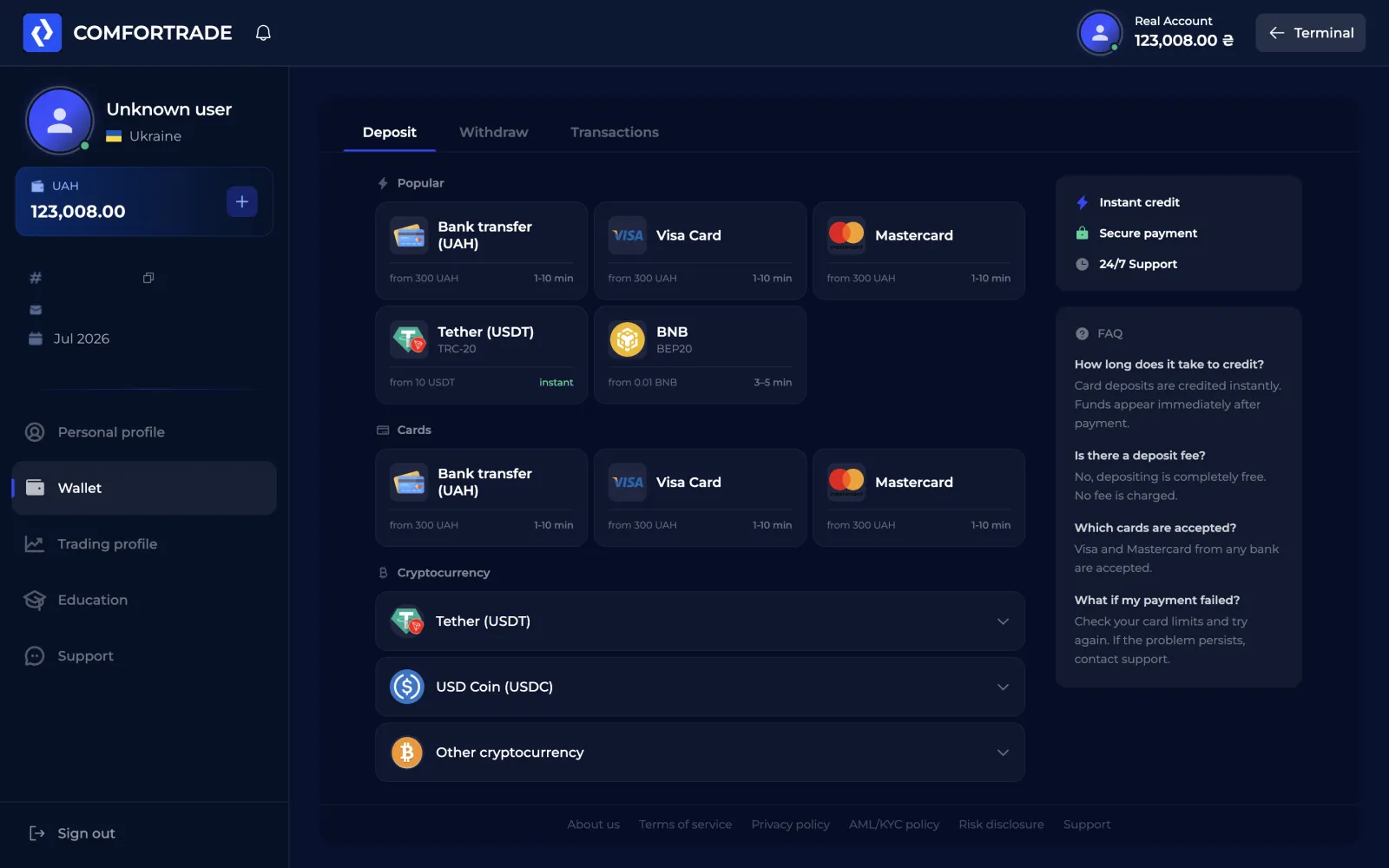Click Popular Mastercard logo icon
This screenshot has height=868, width=1389.
(846, 235)
